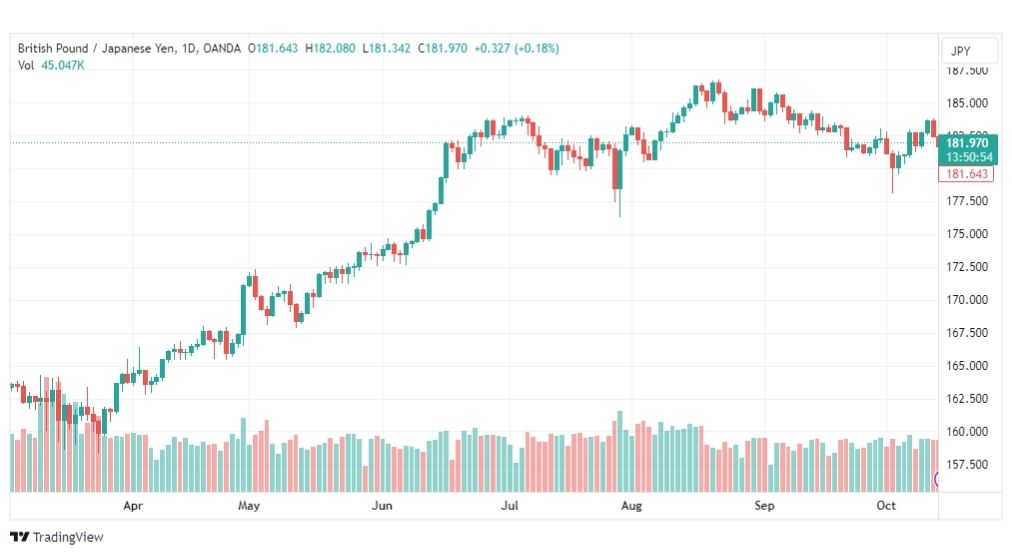Click the 160.000 price scale label
Image resolution: width=1012 pixels, height=555 pixels.
point(967,431)
